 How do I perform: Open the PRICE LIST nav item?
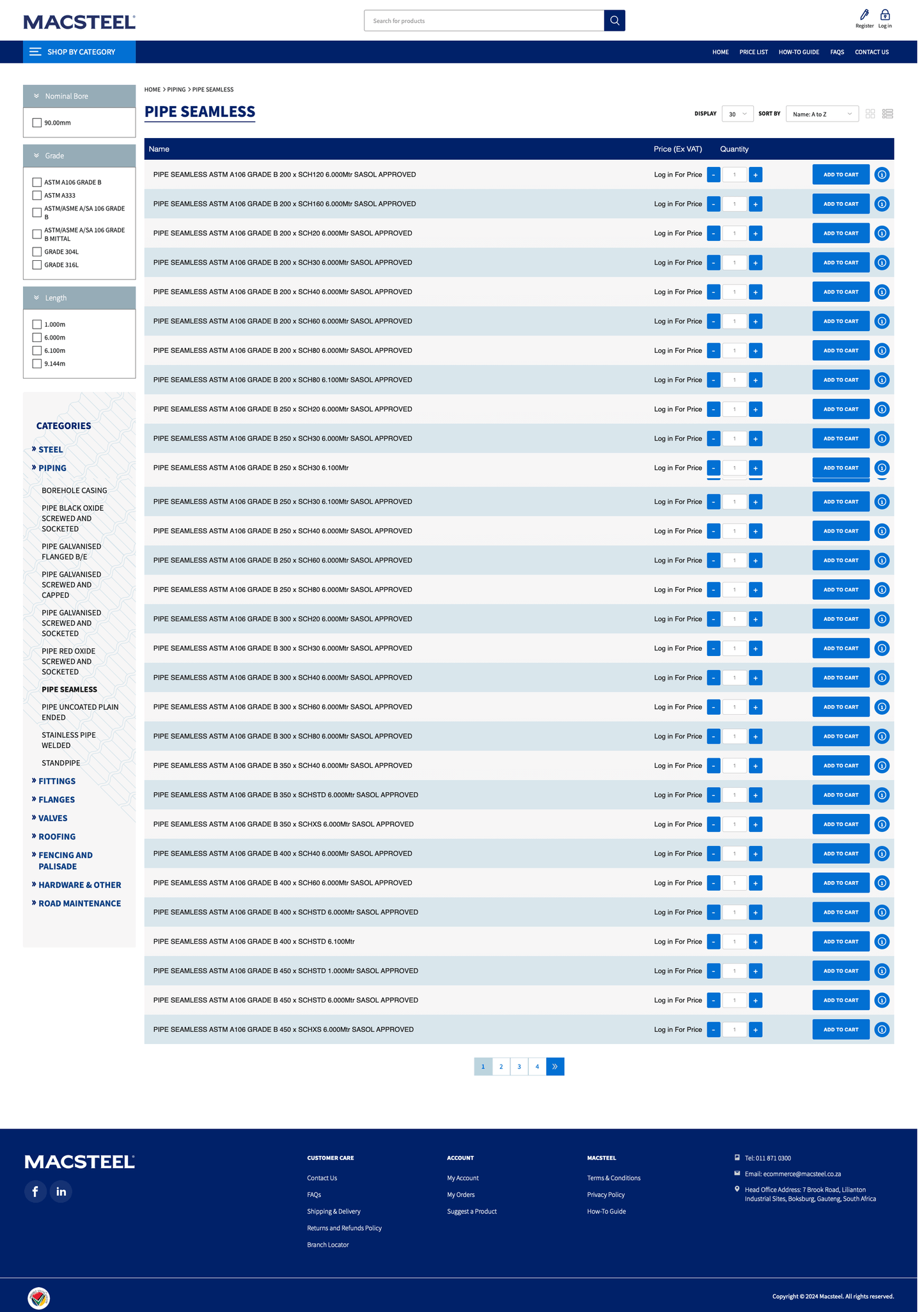tap(753, 52)
